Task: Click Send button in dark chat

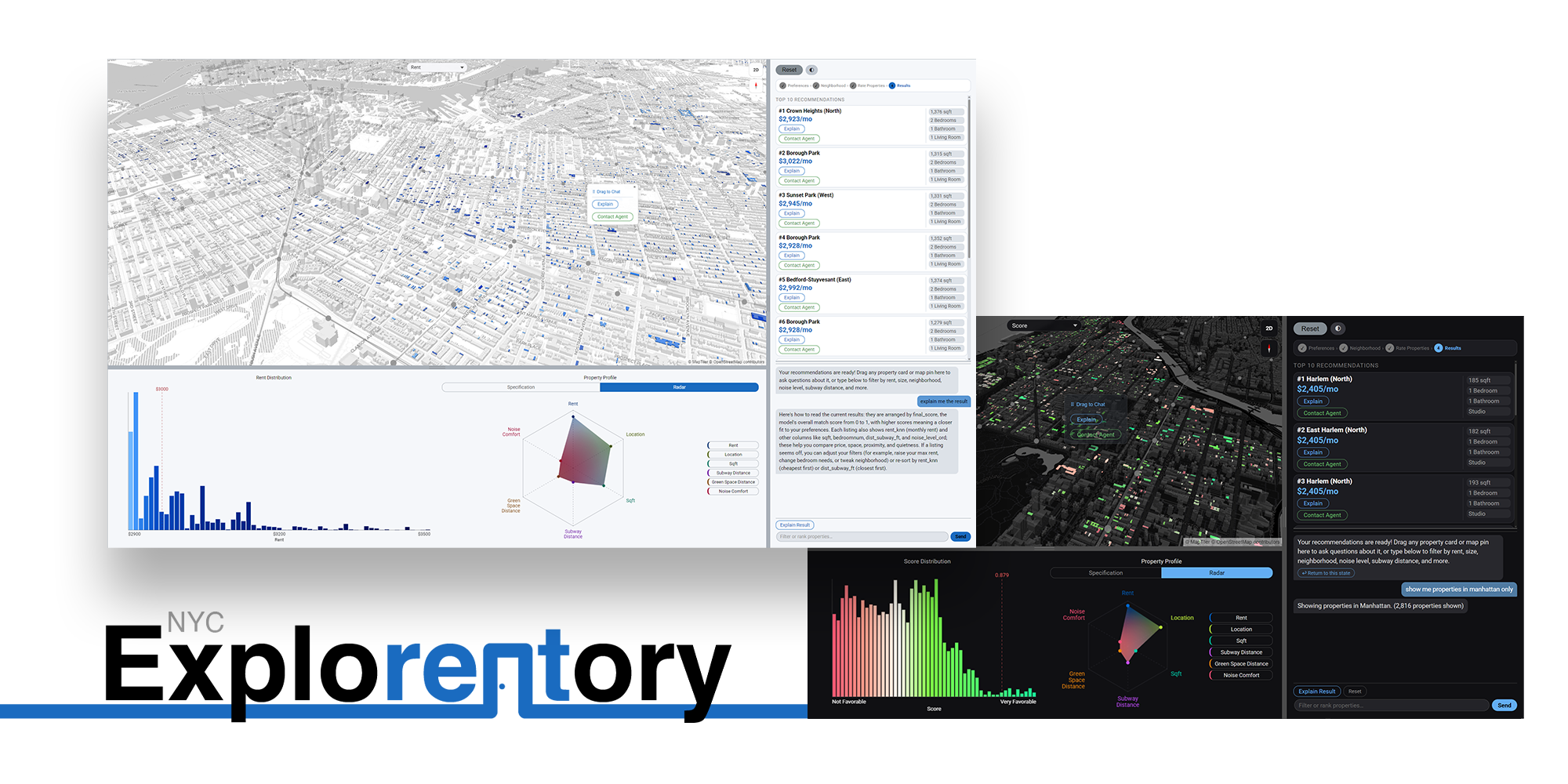Action: 1504,706
